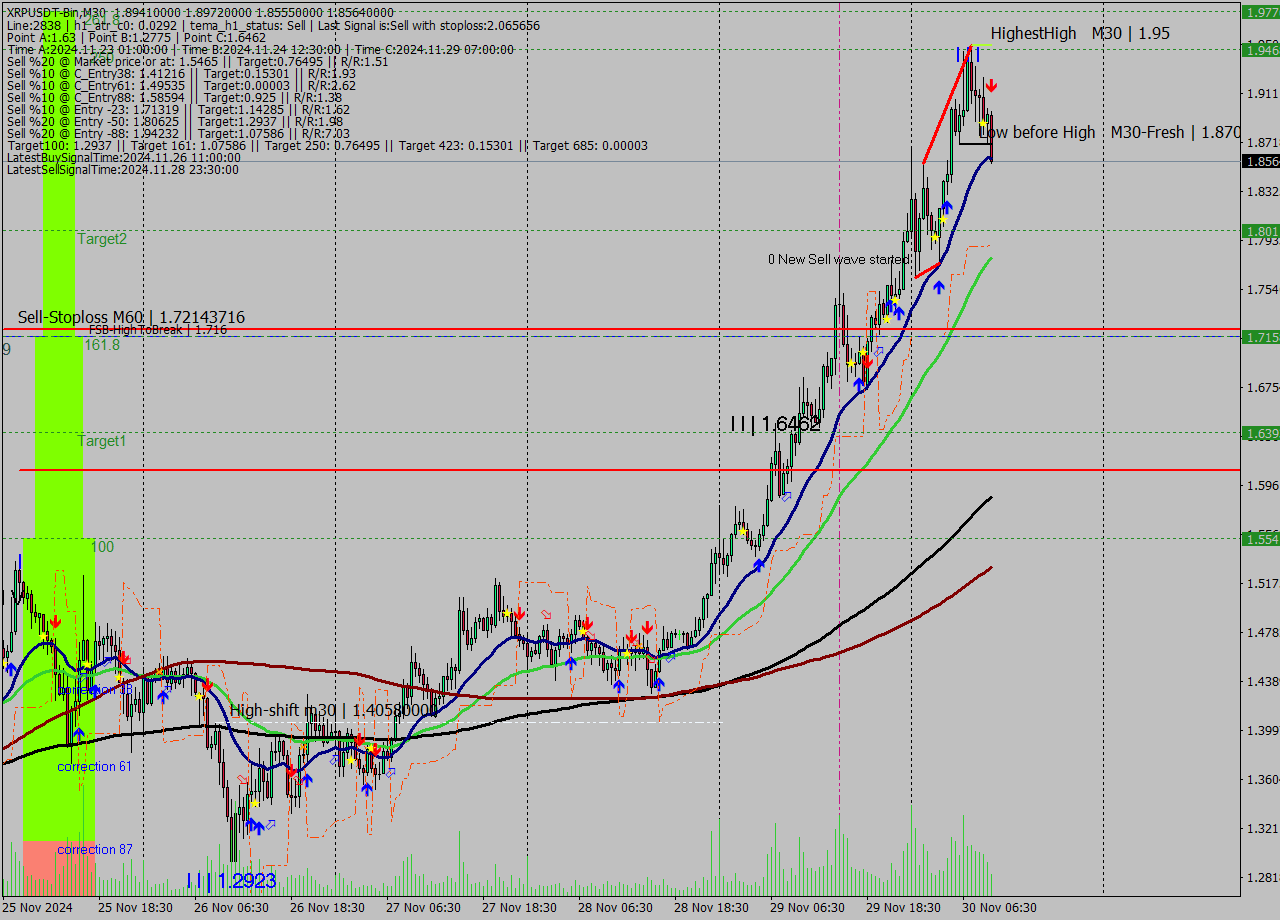
Task: Select the '||| 1.6462' wave label
Action: [x=775, y=424]
